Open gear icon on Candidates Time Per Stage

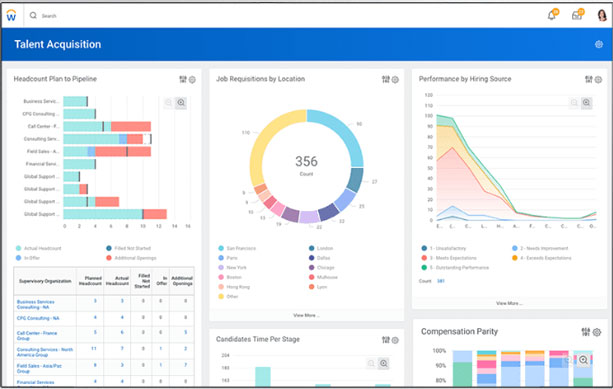[x=395, y=340]
